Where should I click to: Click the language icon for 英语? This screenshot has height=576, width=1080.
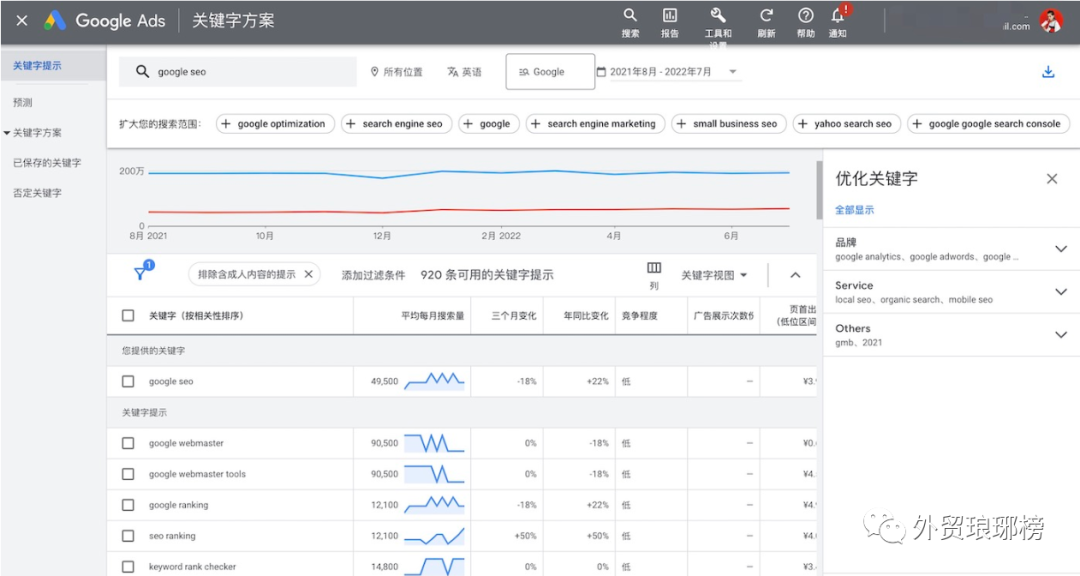pos(453,72)
